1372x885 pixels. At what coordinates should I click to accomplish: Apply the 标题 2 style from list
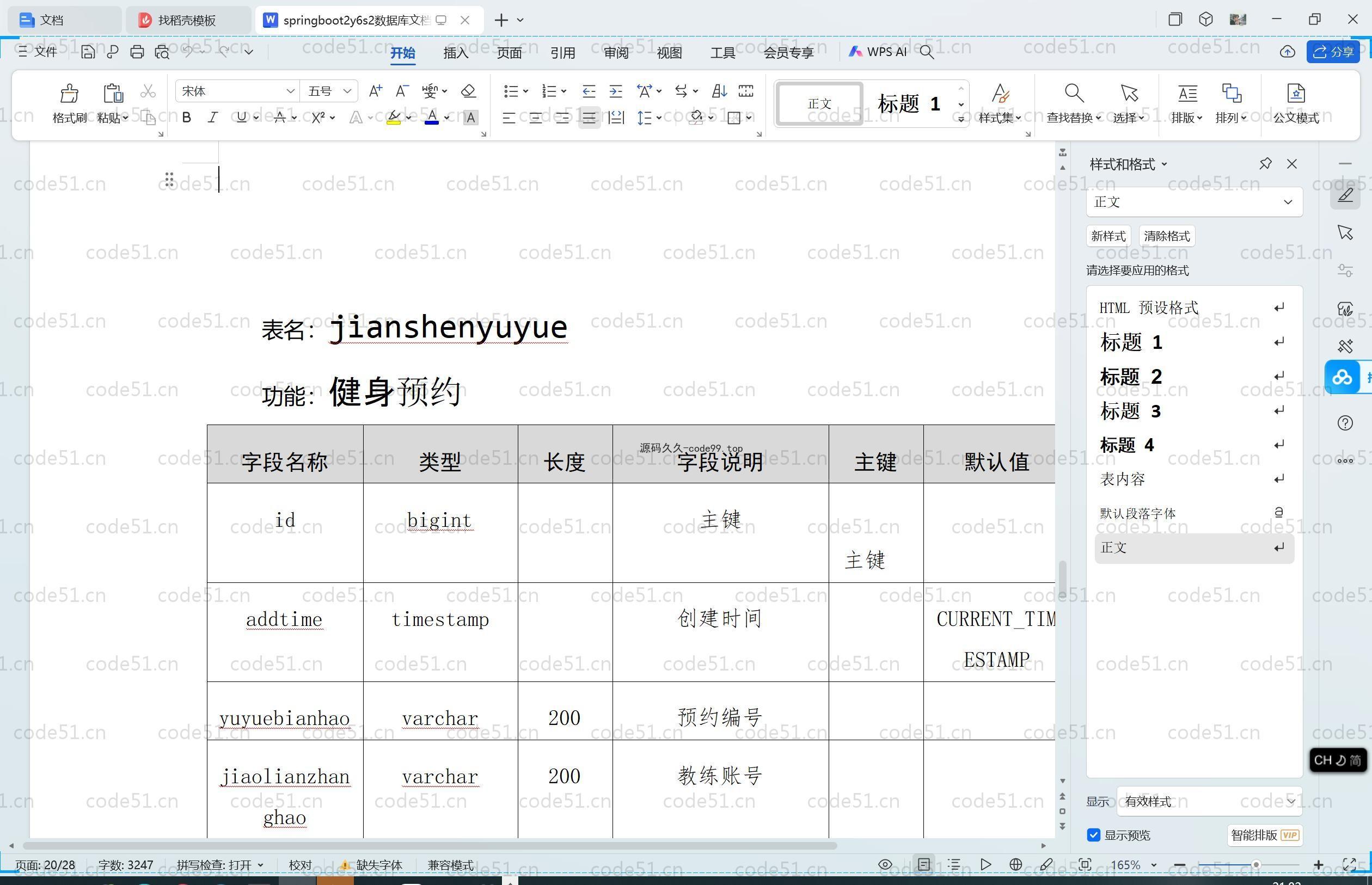tap(1193, 377)
